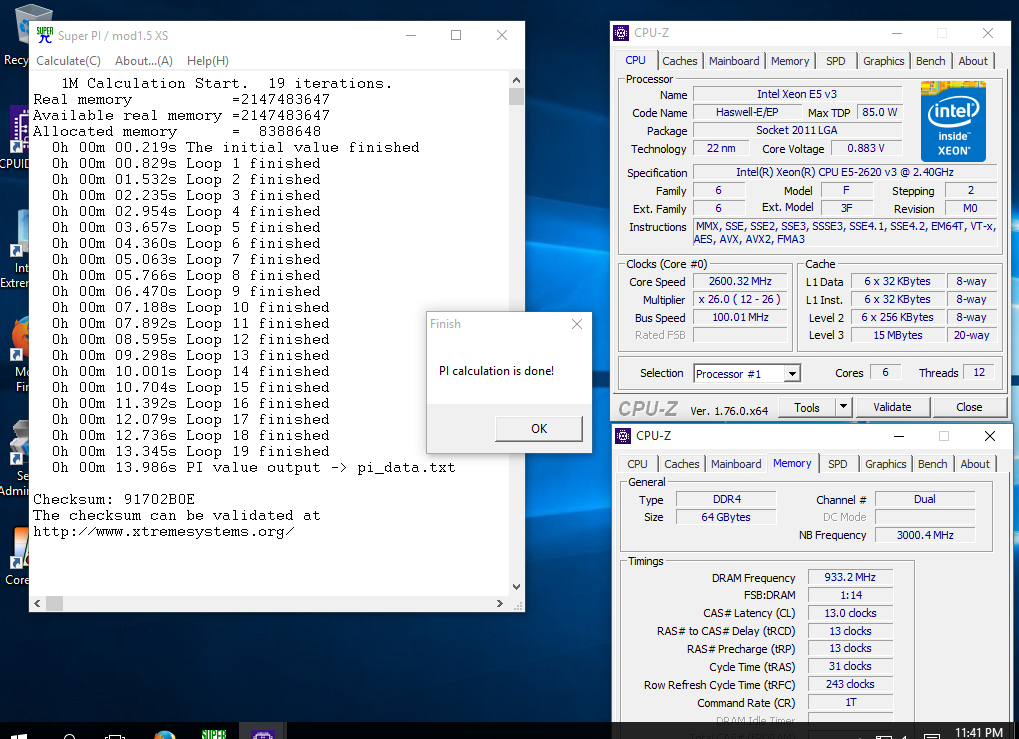Click Super PI in the taskbar
This screenshot has height=739, width=1019.
click(214, 734)
